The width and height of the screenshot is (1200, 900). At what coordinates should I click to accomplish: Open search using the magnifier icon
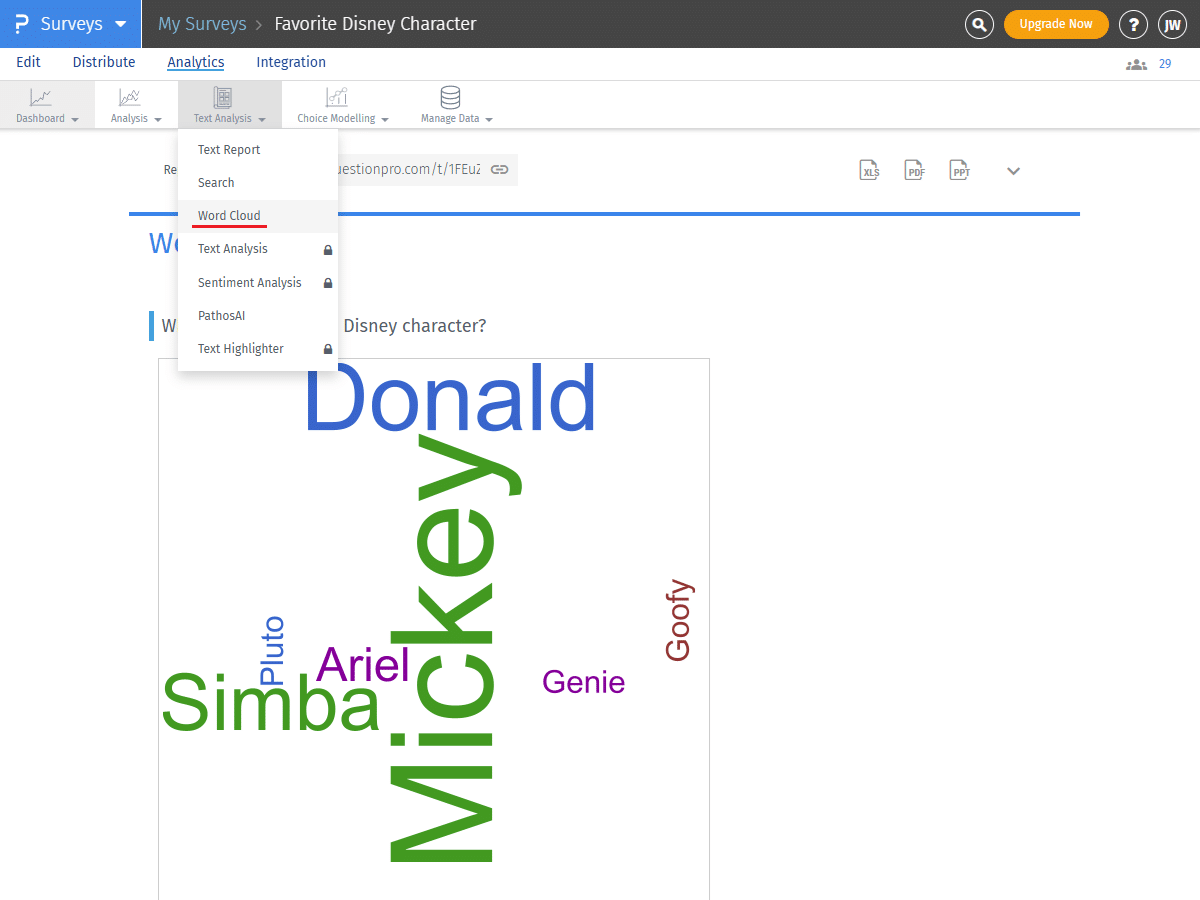[979, 24]
